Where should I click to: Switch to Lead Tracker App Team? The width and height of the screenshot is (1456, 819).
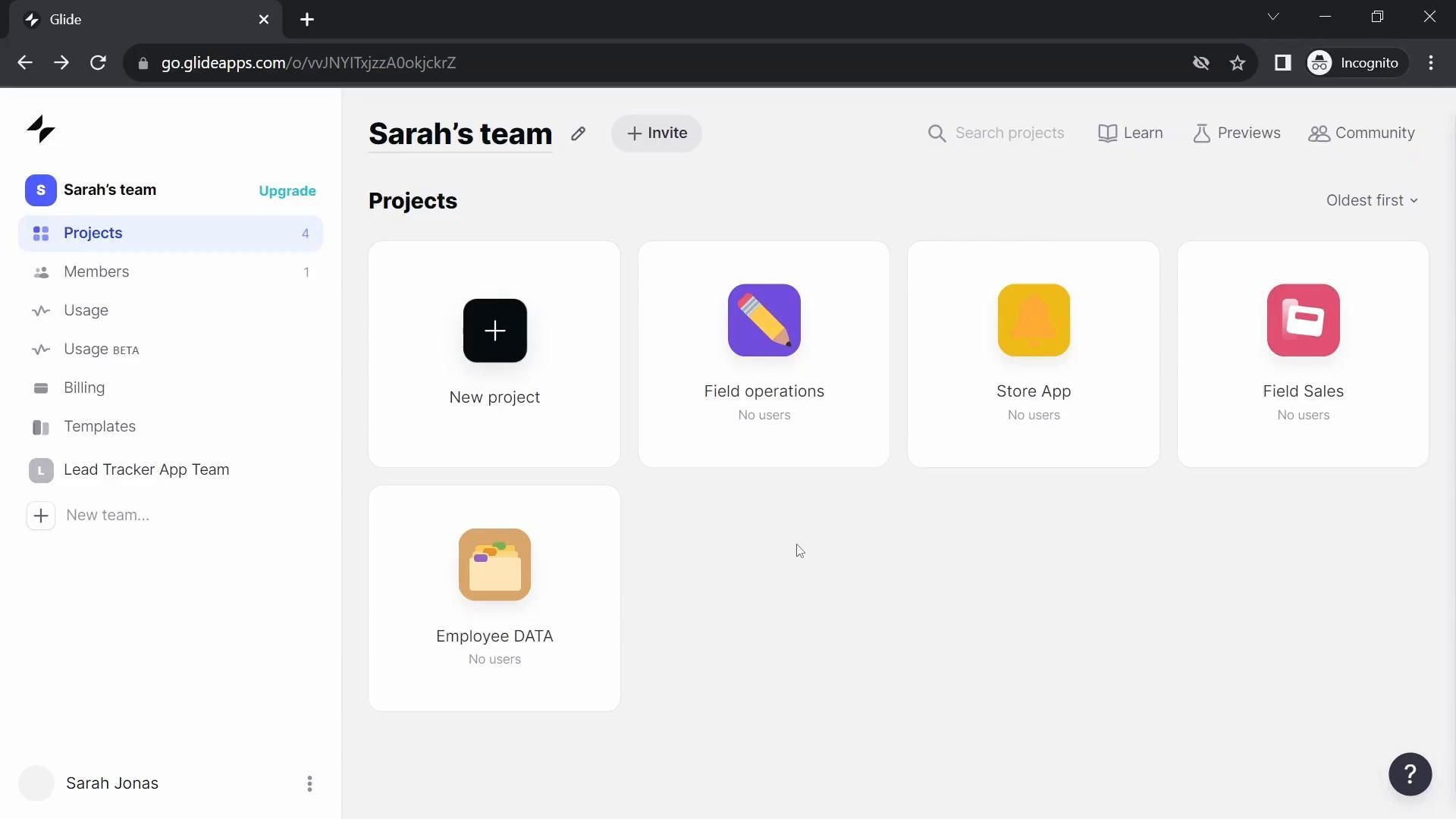146,469
